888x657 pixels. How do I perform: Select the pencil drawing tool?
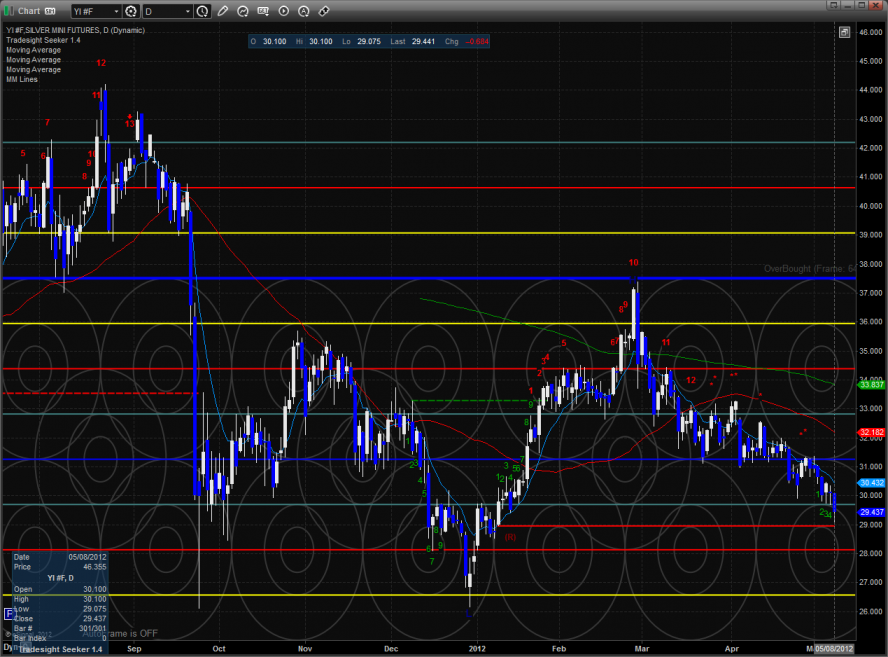pos(222,11)
